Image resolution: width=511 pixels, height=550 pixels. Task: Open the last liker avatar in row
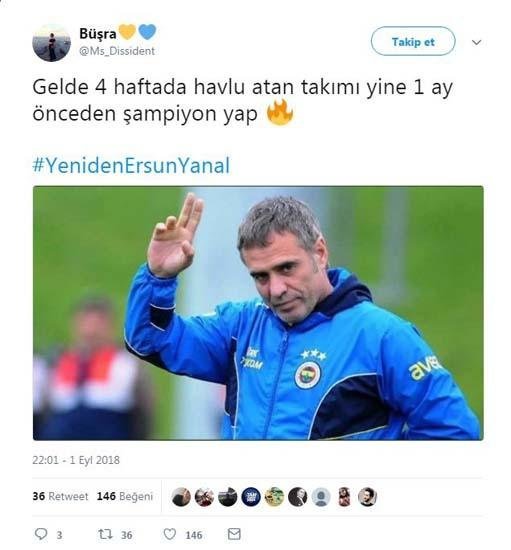(x=367, y=497)
